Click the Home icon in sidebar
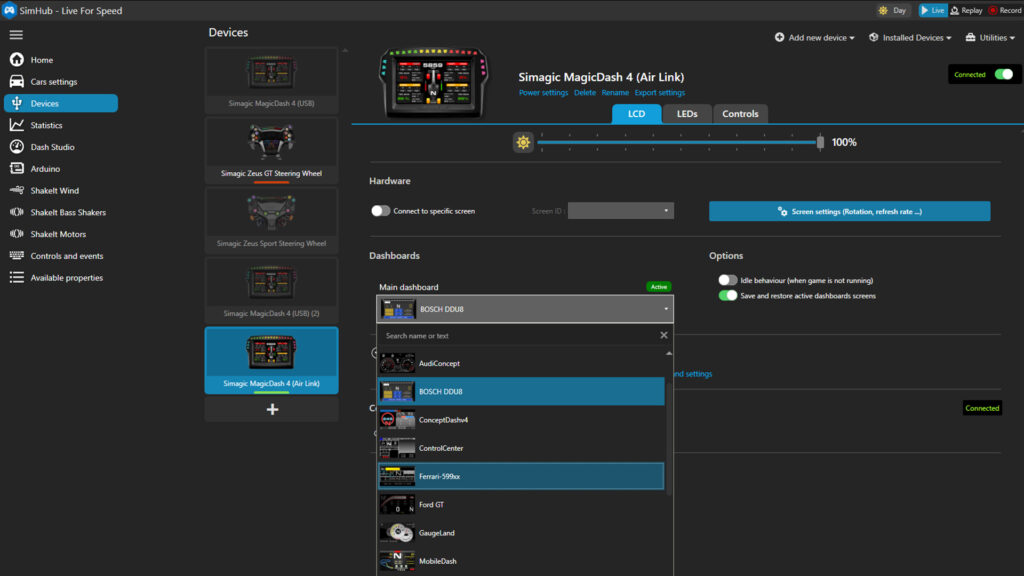 coord(16,59)
